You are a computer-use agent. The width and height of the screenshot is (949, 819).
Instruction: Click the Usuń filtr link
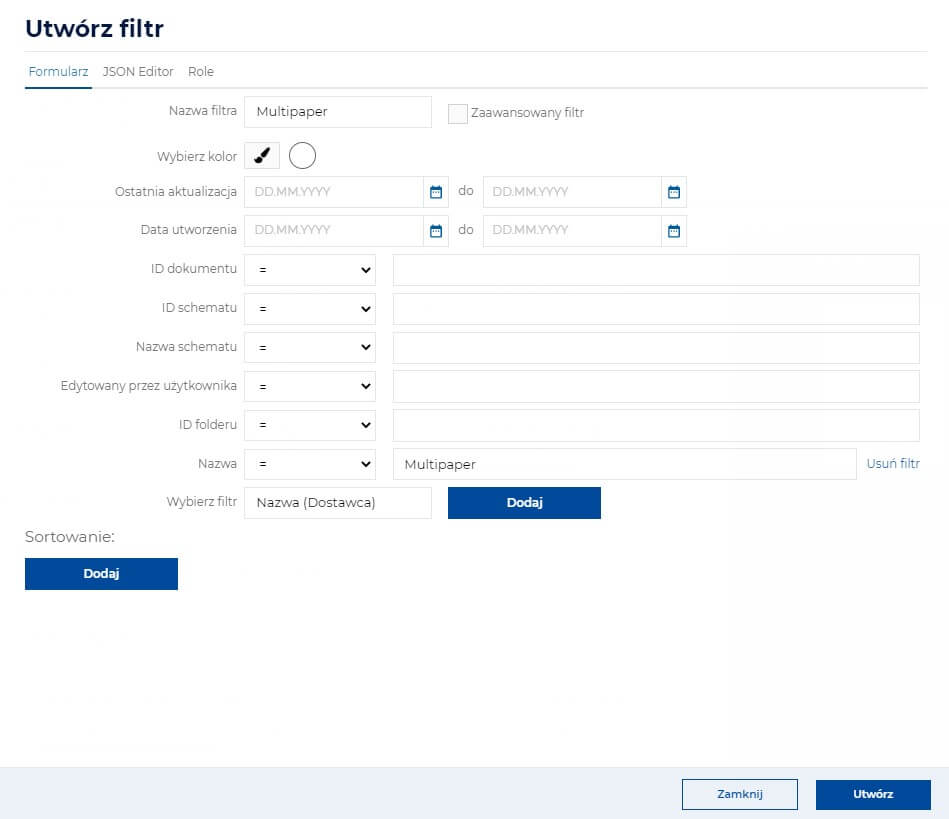click(893, 464)
